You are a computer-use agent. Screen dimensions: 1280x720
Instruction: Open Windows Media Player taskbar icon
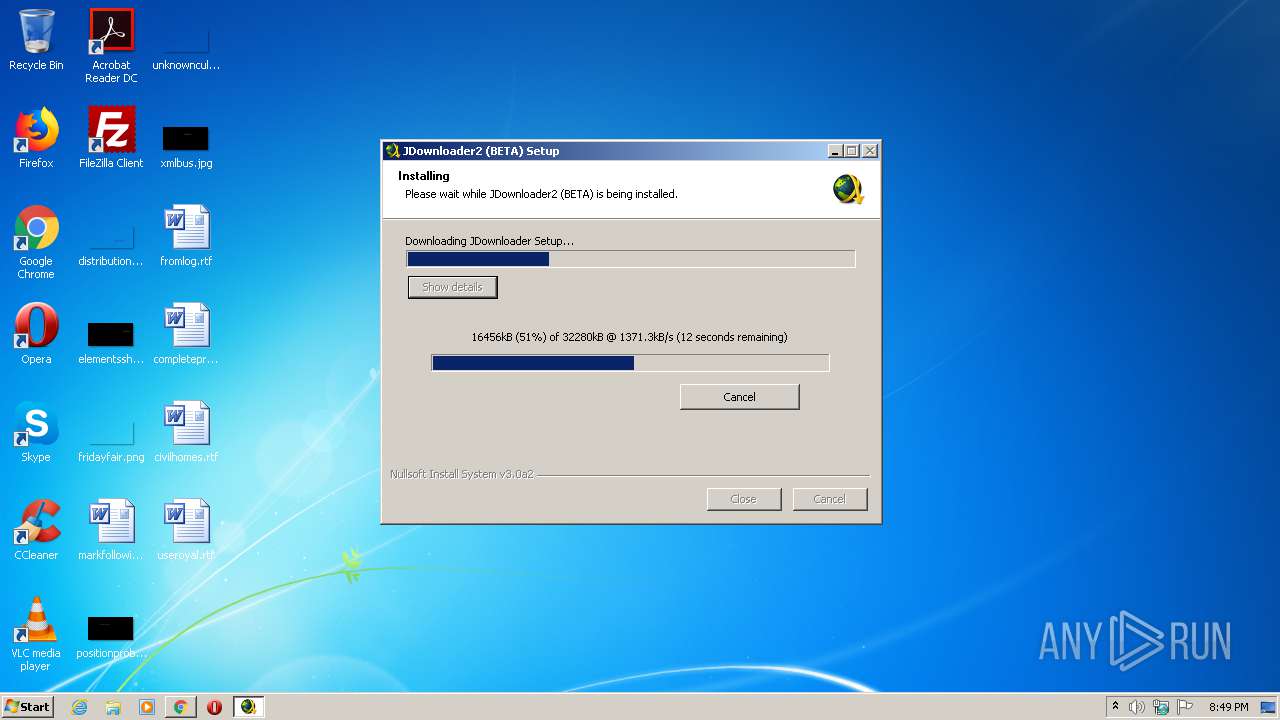[x=147, y=707]
